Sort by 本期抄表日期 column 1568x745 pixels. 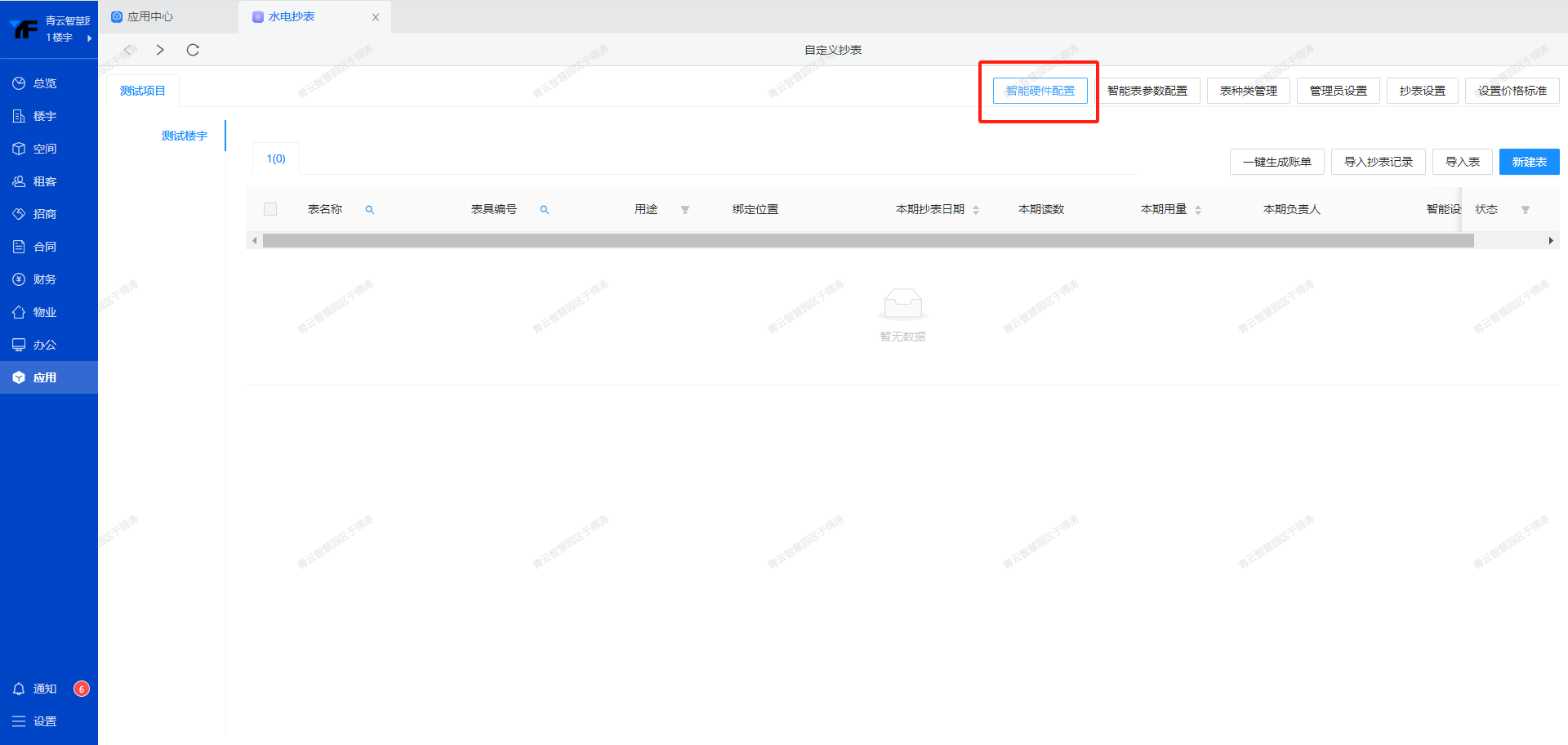(x=976, y=210)
